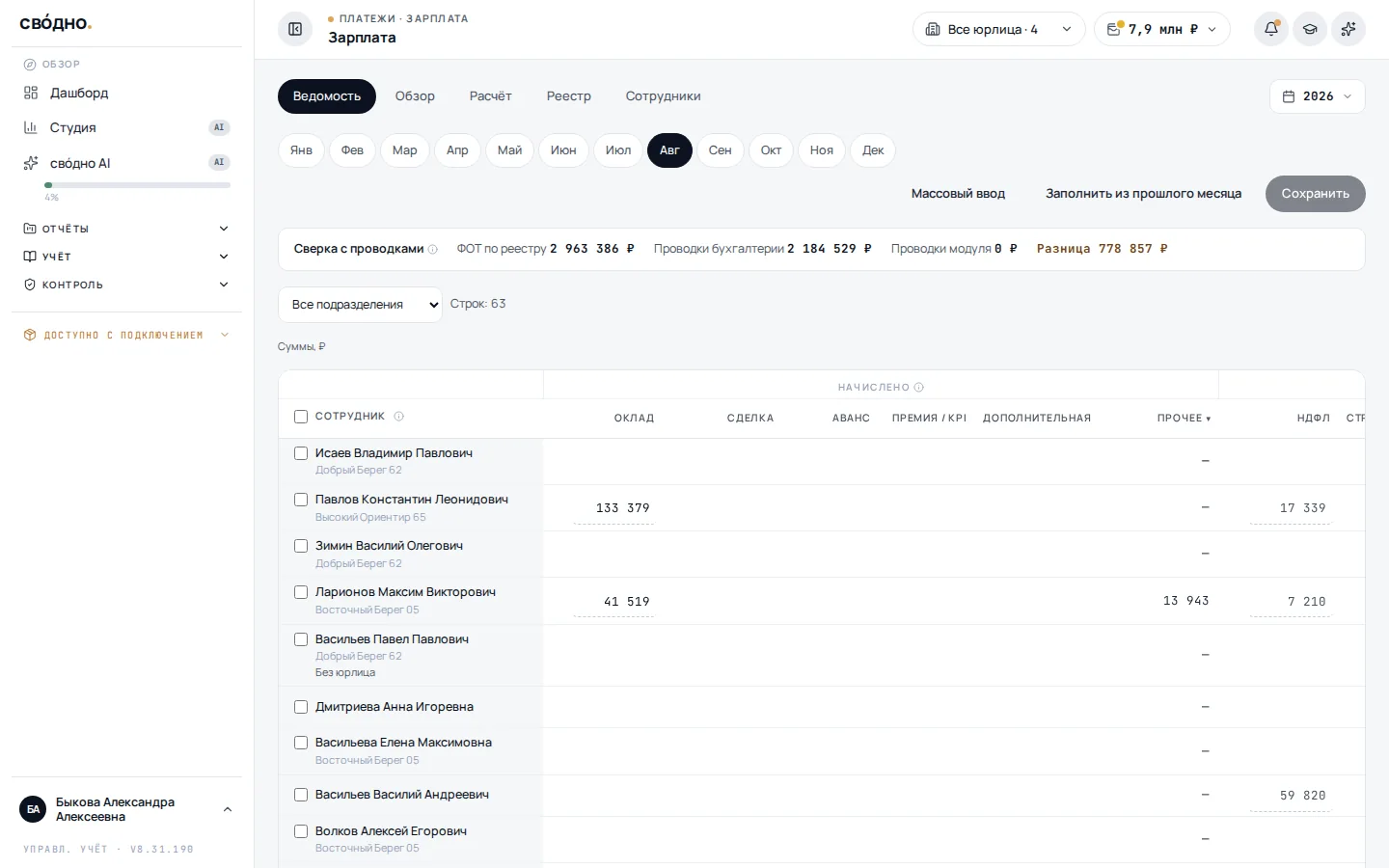The height and width of the screenshot is (868, 1389).
Task: Check Исаев Владимир Павлович row
Action: 301,453
